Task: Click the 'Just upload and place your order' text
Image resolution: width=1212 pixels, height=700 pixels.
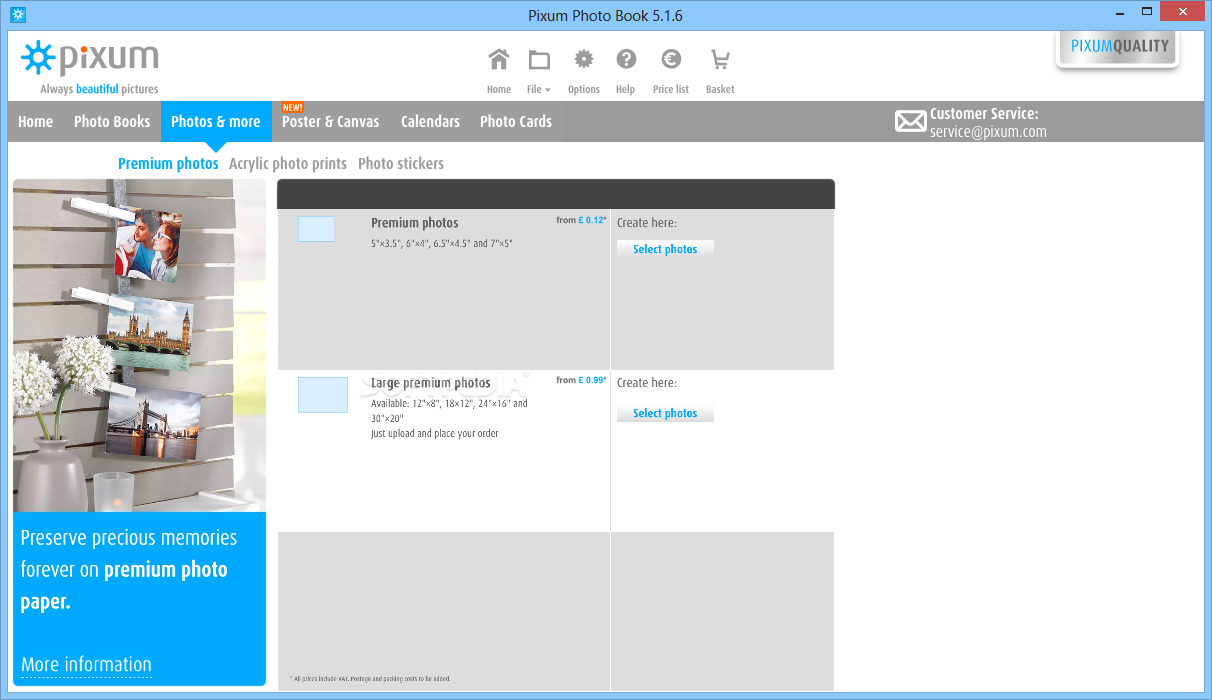Action: (435, 434)
